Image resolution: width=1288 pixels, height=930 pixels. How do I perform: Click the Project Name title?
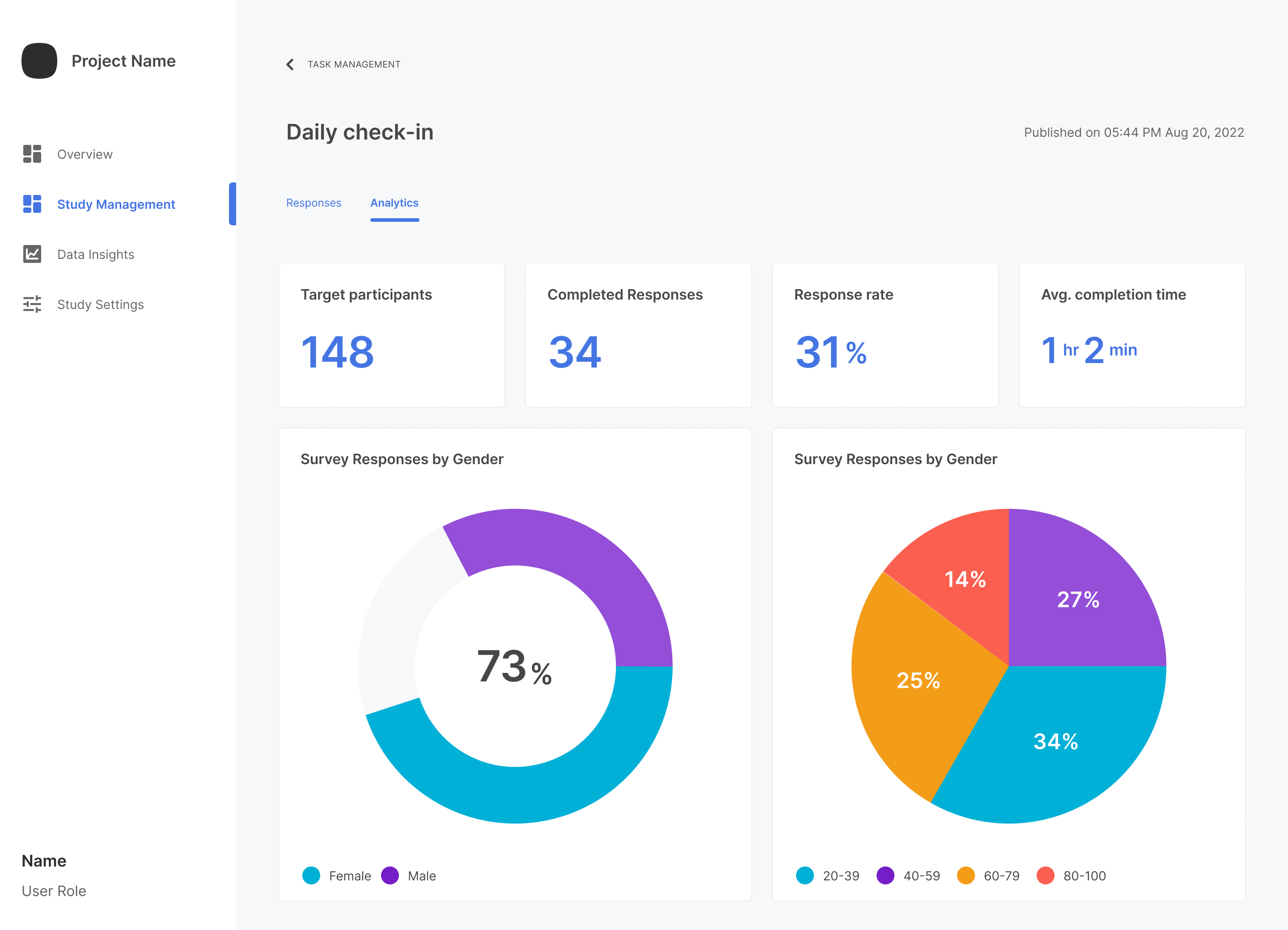[123, 61]
